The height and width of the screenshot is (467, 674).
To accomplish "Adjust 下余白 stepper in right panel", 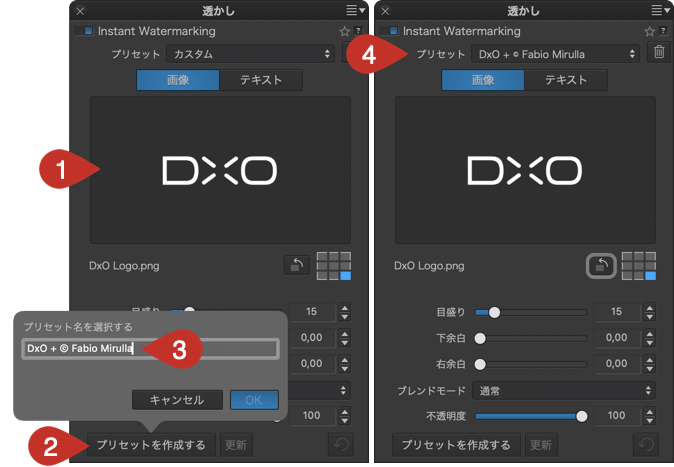I will (x=649, y=338).
